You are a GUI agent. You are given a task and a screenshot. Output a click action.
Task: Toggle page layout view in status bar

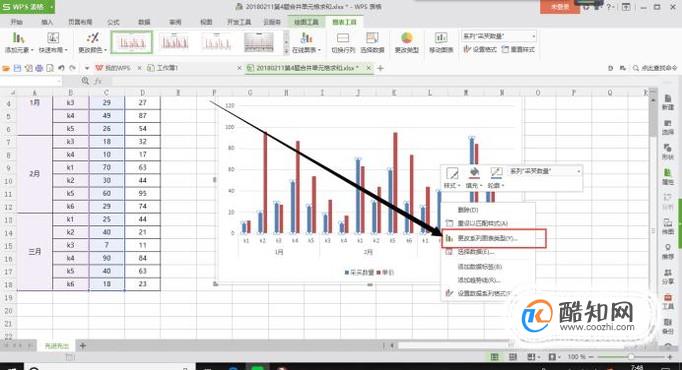[513, 357]
